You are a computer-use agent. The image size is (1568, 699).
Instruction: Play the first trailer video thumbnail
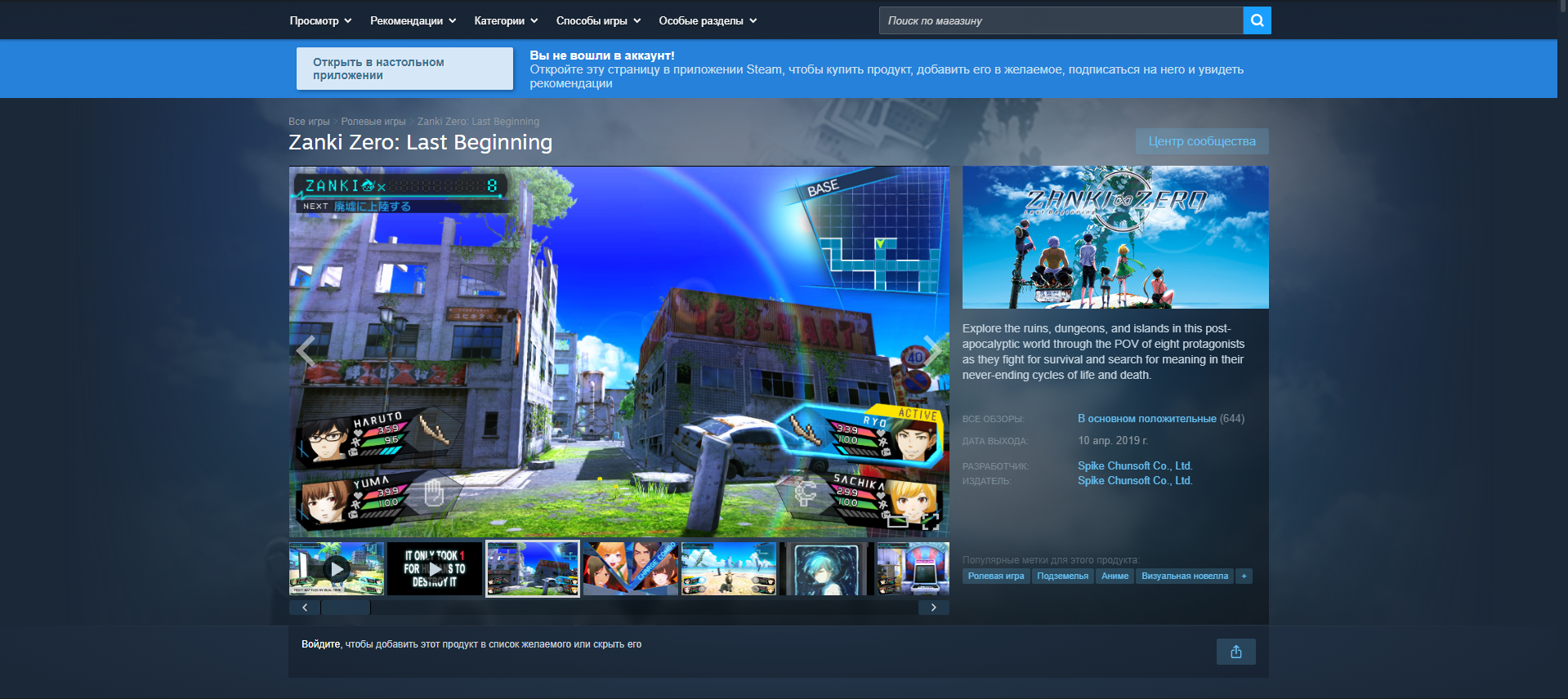click(337, 568)
